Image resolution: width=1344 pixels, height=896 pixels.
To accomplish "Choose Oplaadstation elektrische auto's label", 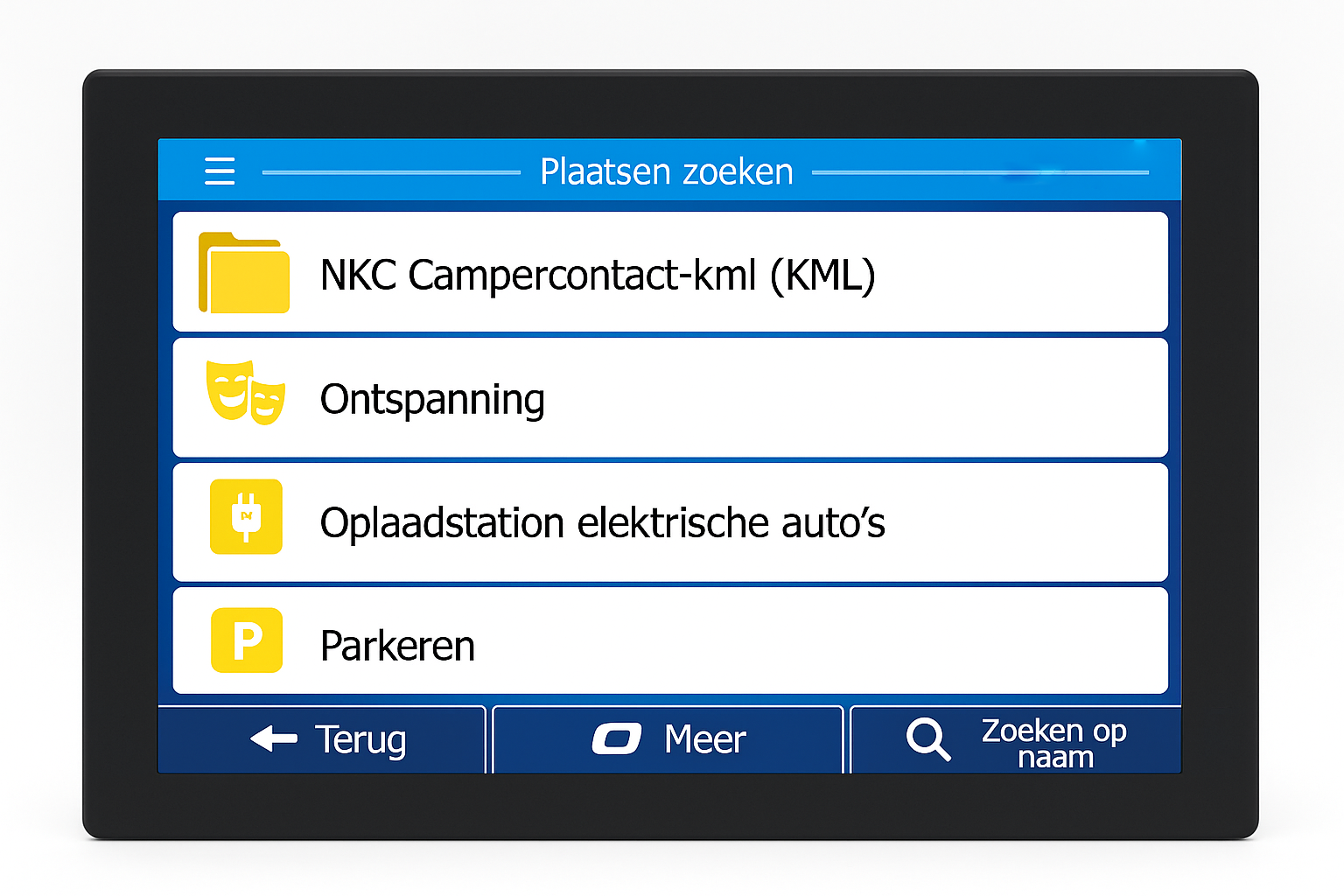I will click(602, 523).
